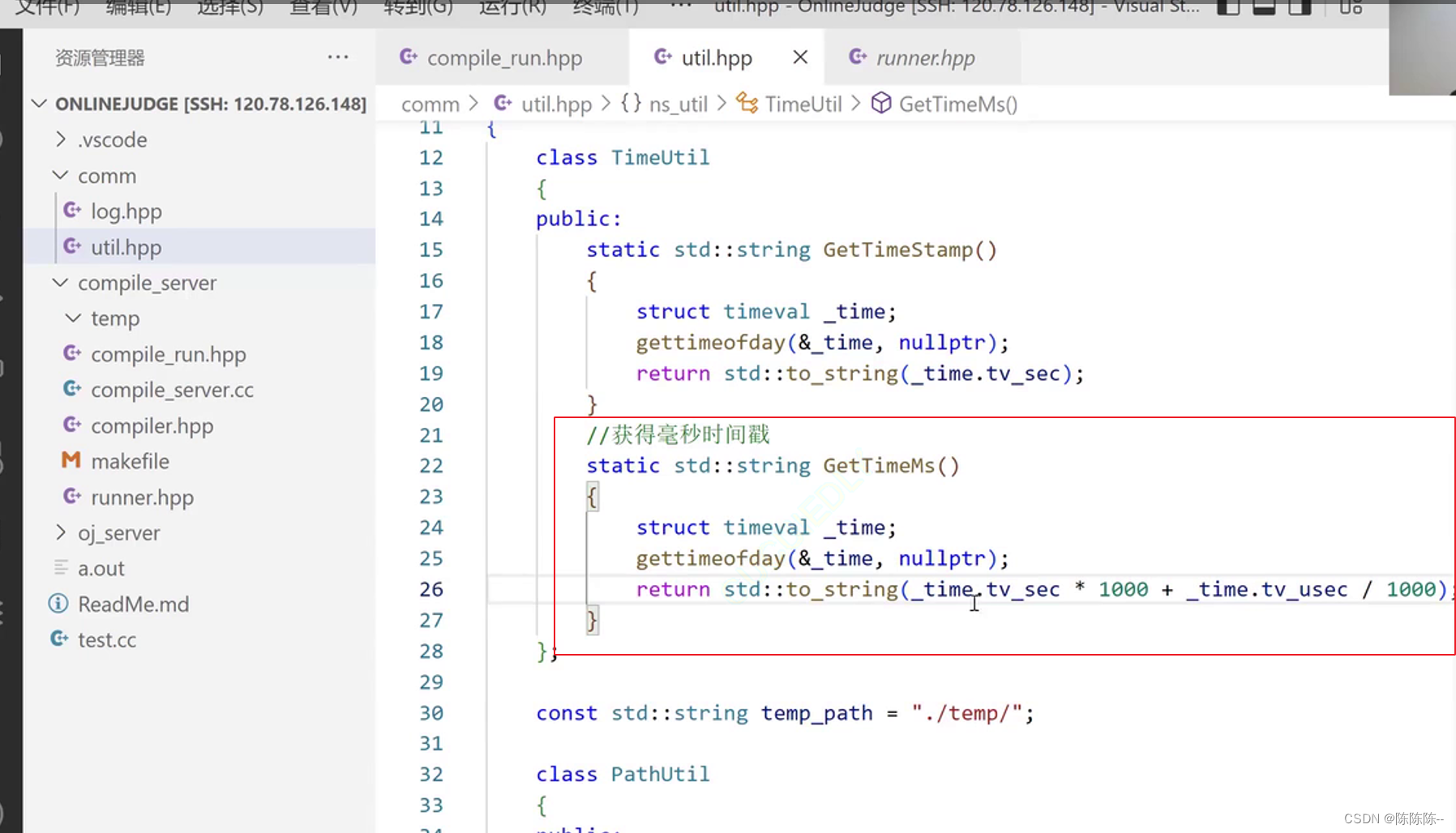Viewport: 1456px width, 833px height.
Task: Open the makefile in explorer
Action: point(130,461)
